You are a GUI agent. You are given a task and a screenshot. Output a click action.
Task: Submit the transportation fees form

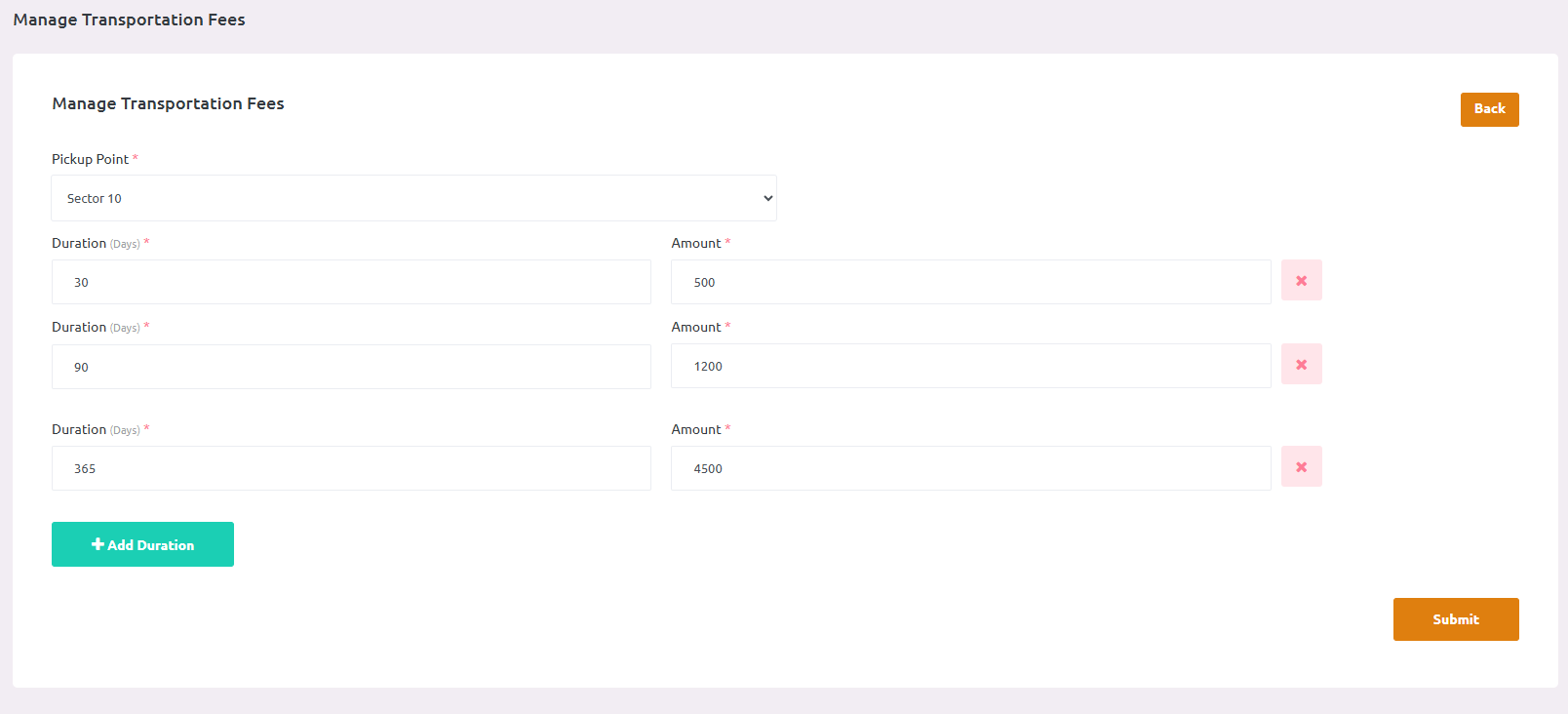pos(1455,619)
